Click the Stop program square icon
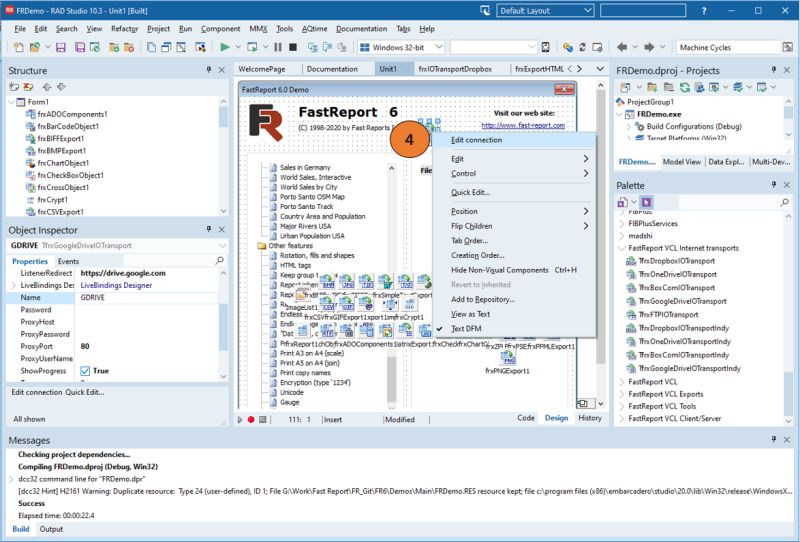This screenshot has width=800, height=542. pyautogui.click(x=293, y=47)
